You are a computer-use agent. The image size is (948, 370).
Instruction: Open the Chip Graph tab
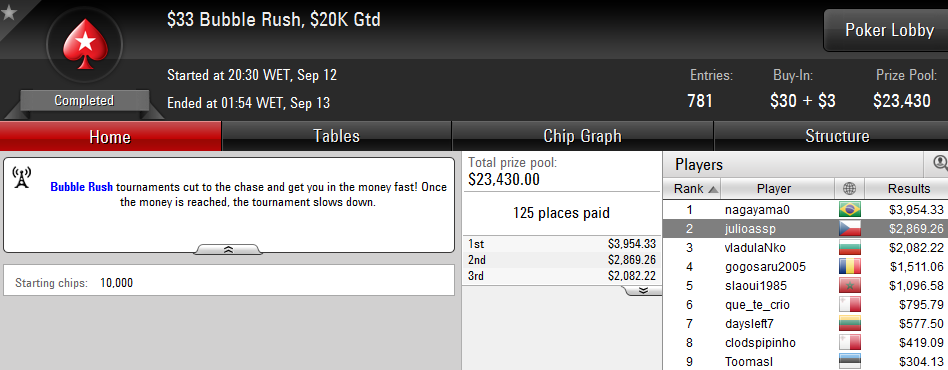pyautogui.click(x=582, y=136)
